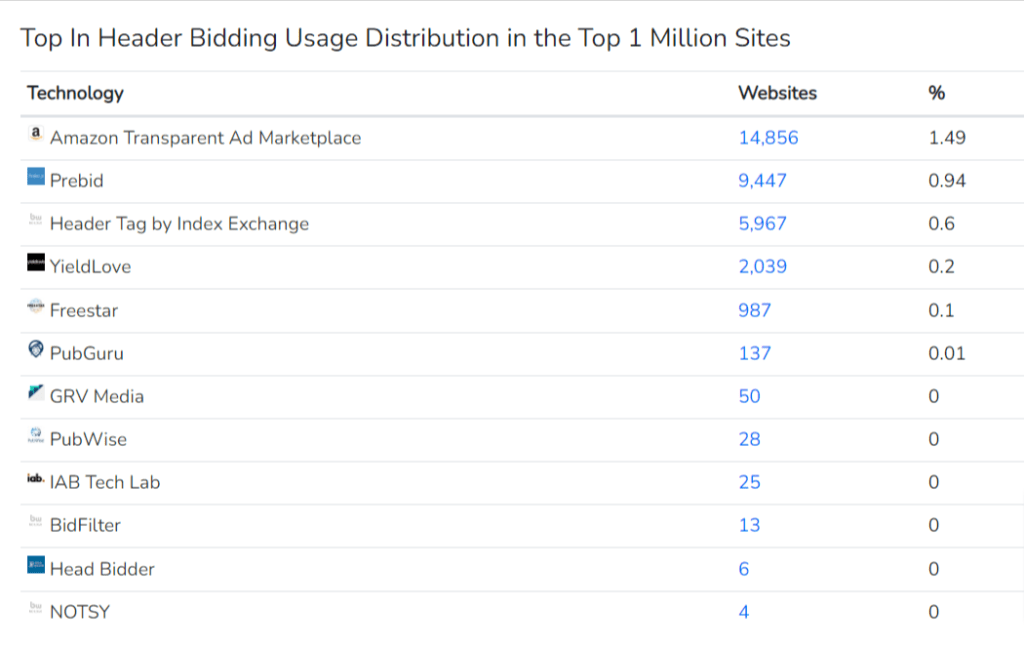Click the IAB Tech Lab logo icon
The image size is (1024, 648).
(x=36, y=480)
